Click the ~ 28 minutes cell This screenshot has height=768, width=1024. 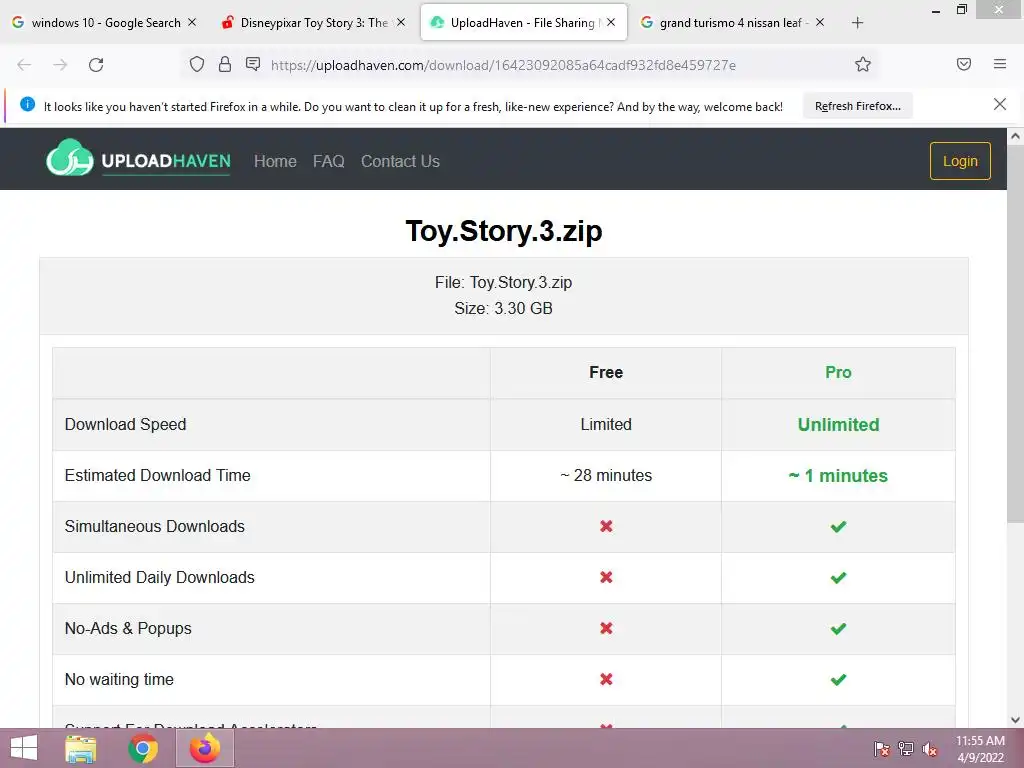pos(606,475)
